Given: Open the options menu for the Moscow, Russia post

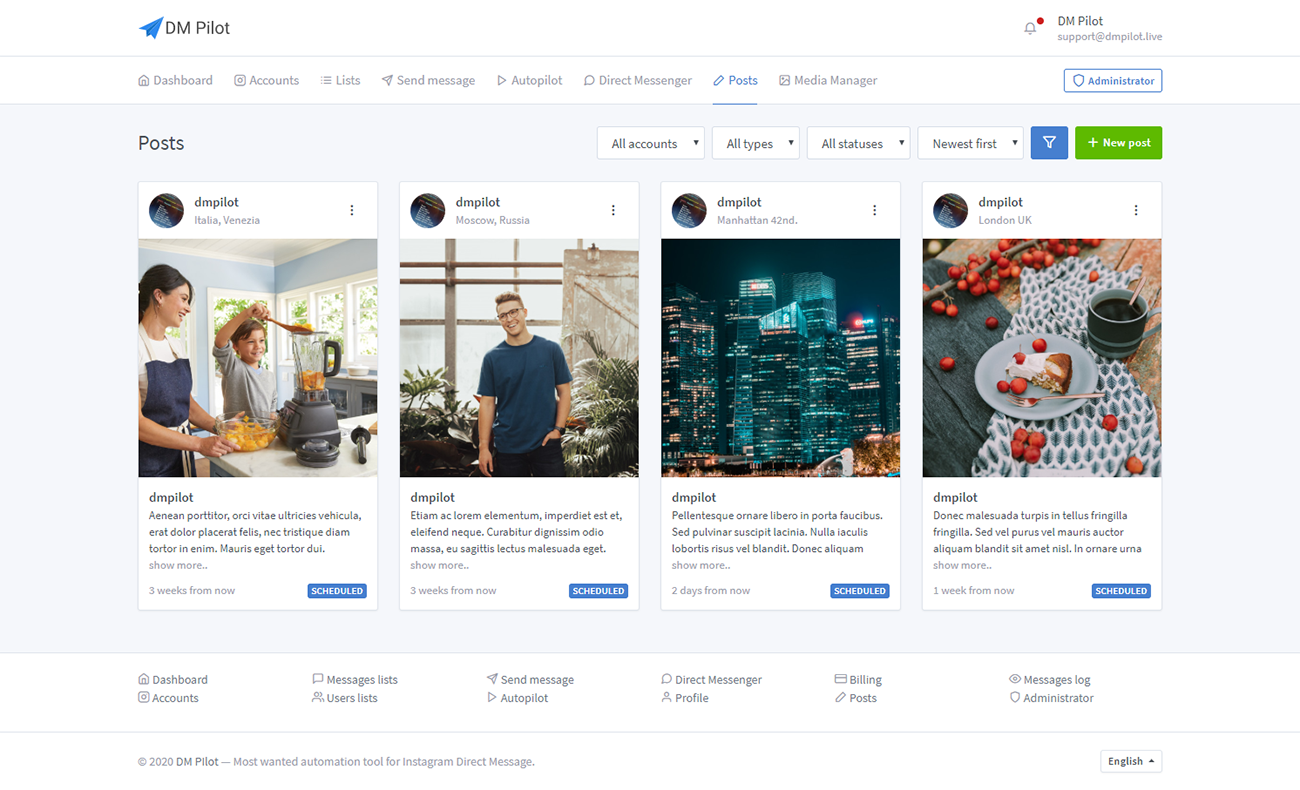Looking at the screenshot, I should pyautogui.click(x=613, y=210).
